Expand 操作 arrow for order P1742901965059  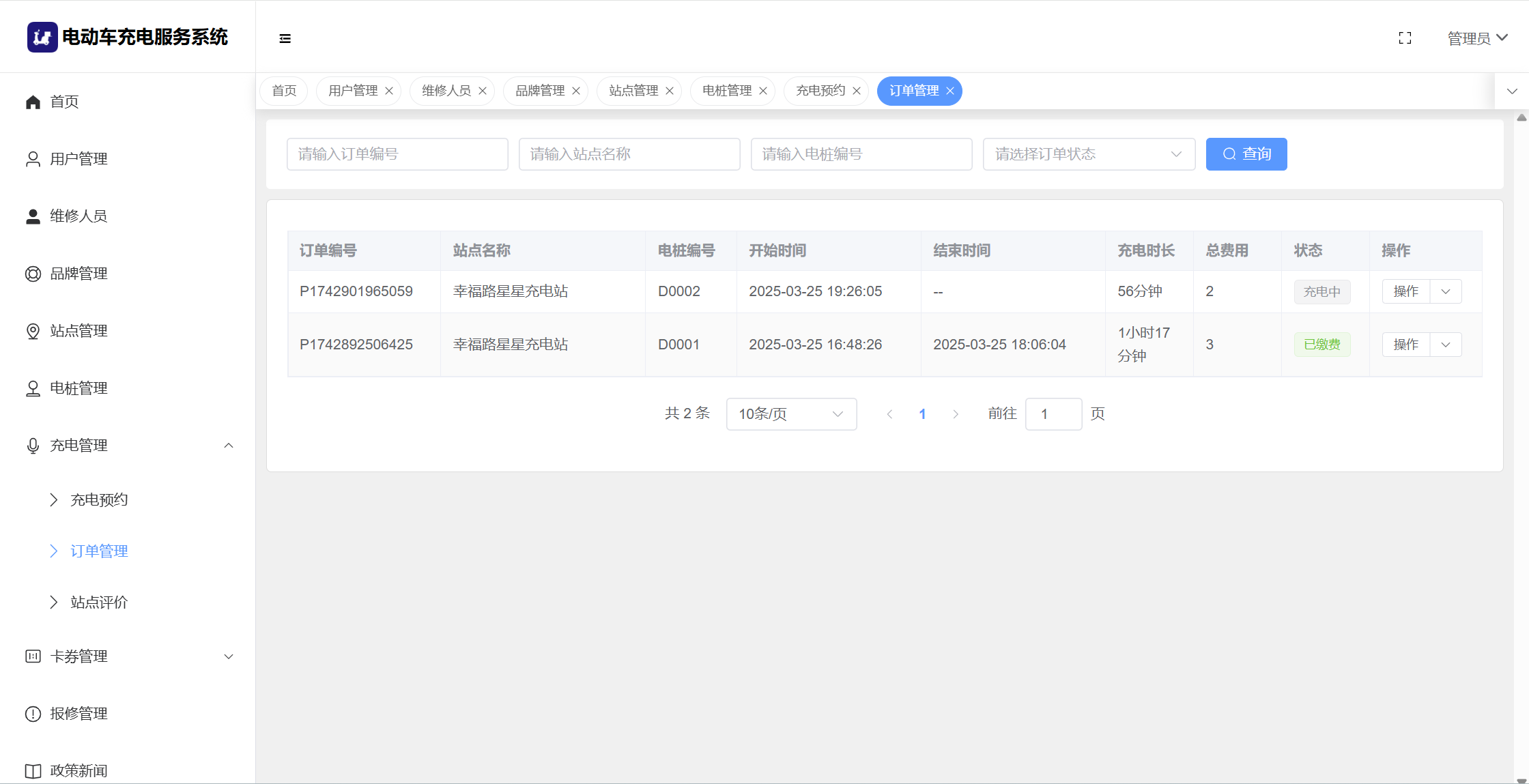(1446, 291)
